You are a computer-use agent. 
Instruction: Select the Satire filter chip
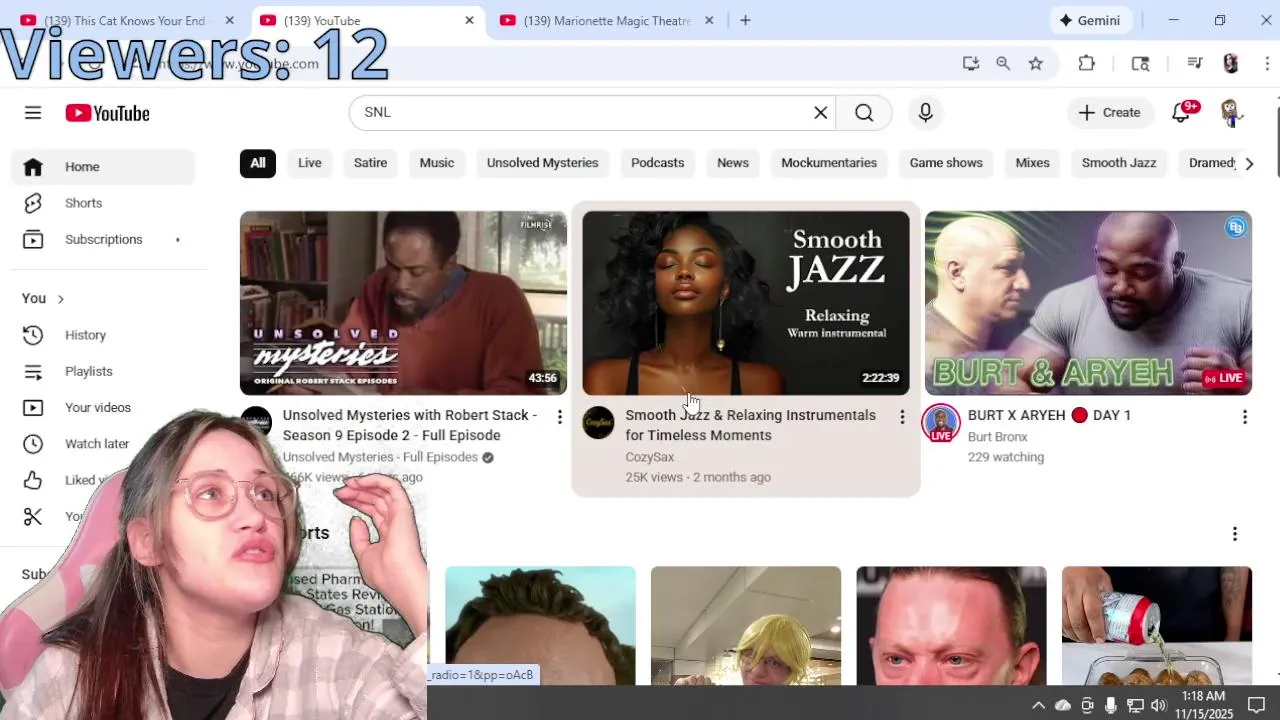[x=370, y=163]
